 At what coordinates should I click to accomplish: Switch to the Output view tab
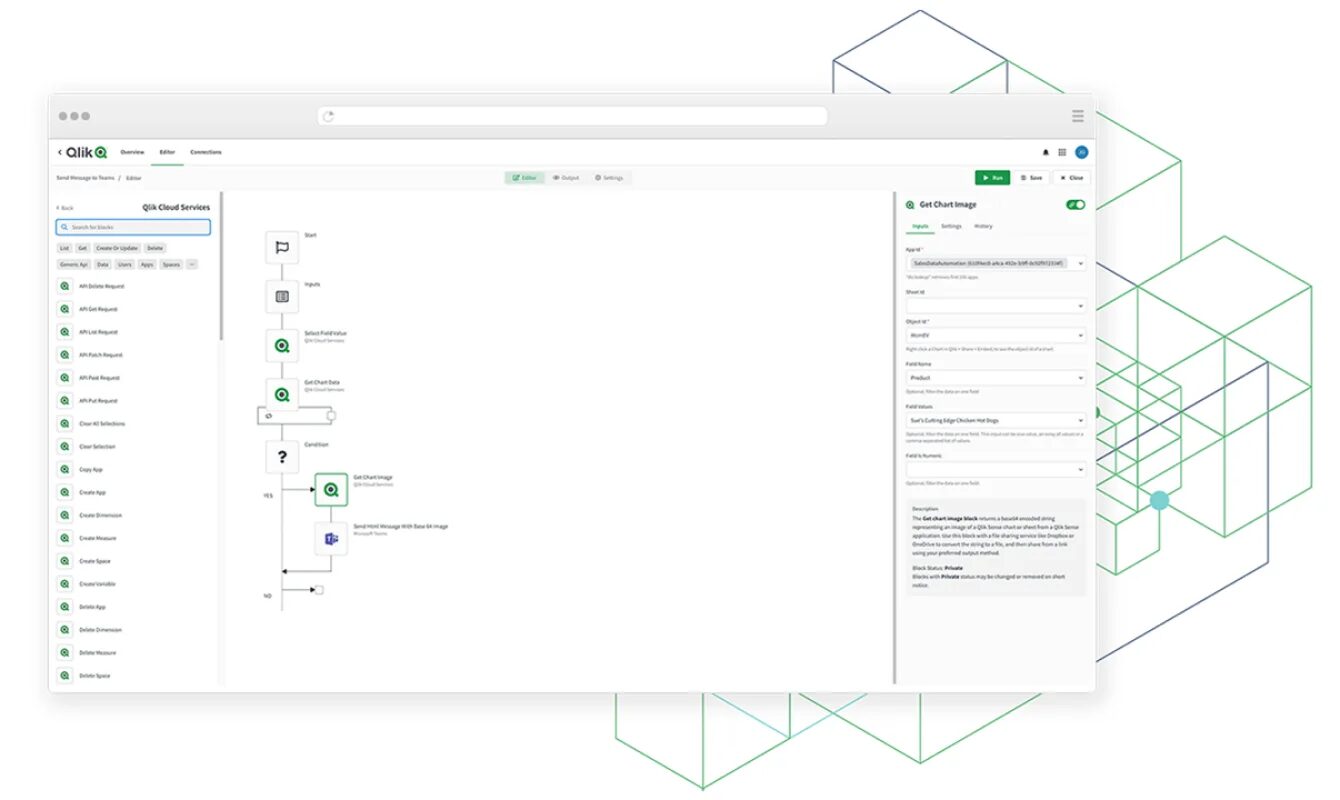(566, 178)
